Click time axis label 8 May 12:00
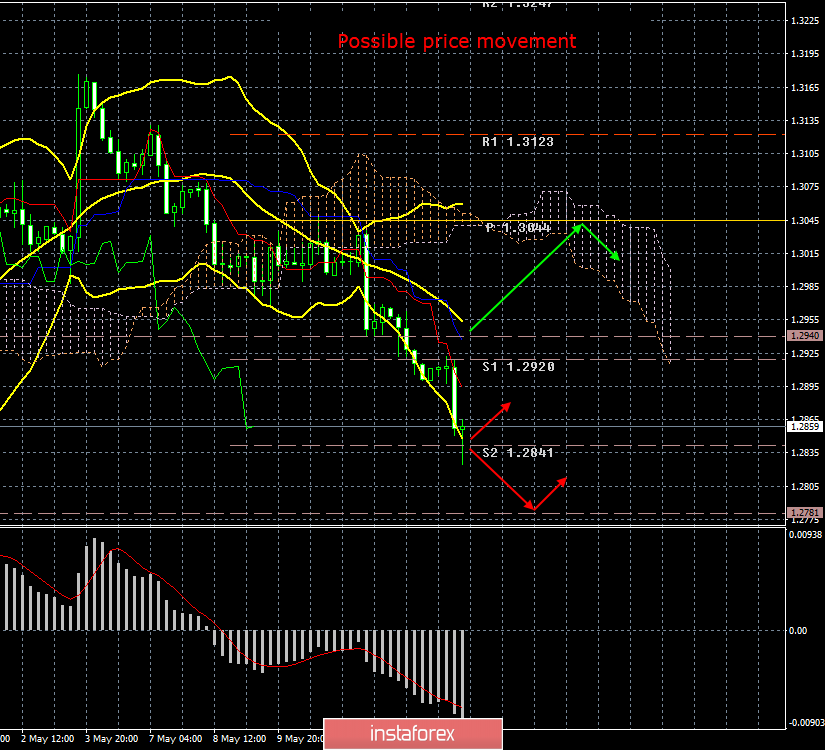This screenshot has width=825, height=750. click(239, 739)
